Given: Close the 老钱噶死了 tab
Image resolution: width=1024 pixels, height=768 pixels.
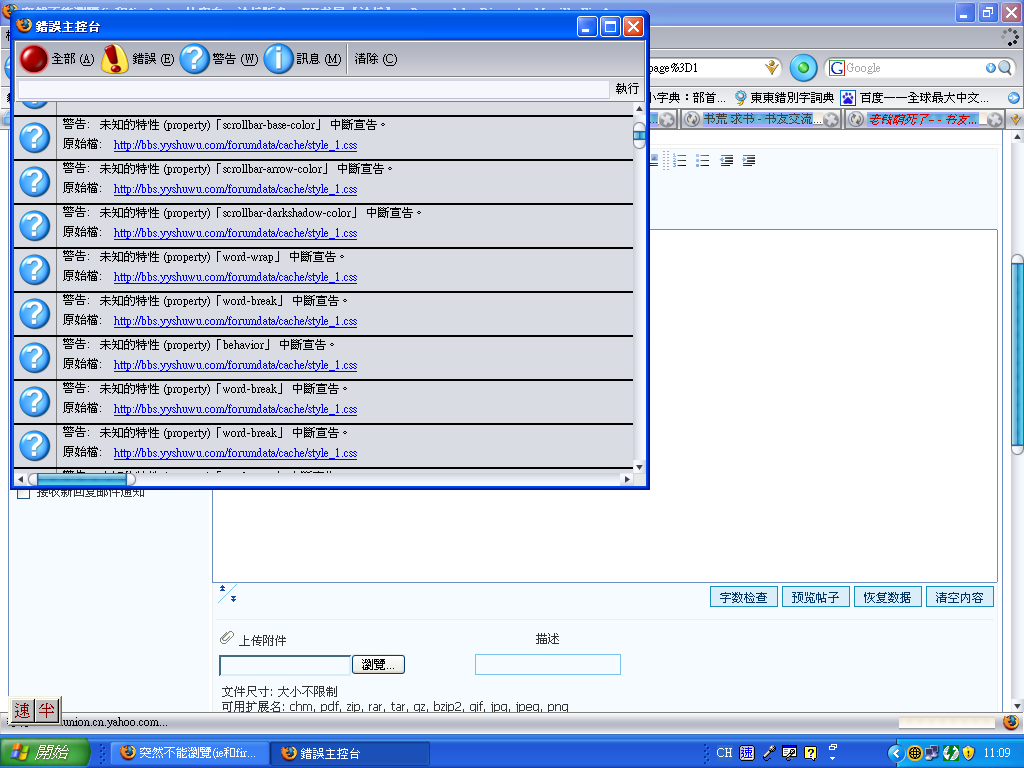Looking at the screenshot, I should click(x=994, y=120).
